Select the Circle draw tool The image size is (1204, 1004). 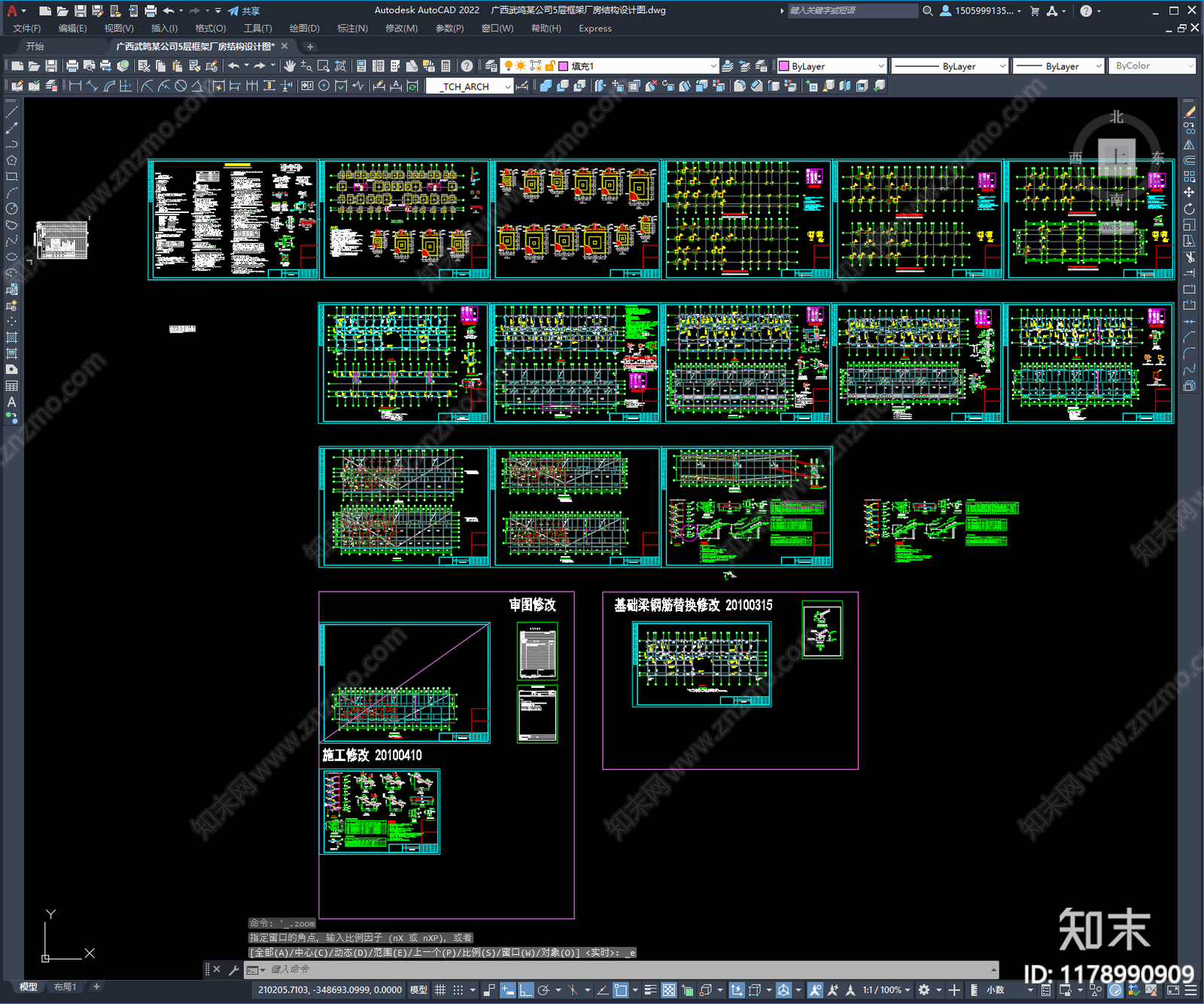tap(11, 208)
